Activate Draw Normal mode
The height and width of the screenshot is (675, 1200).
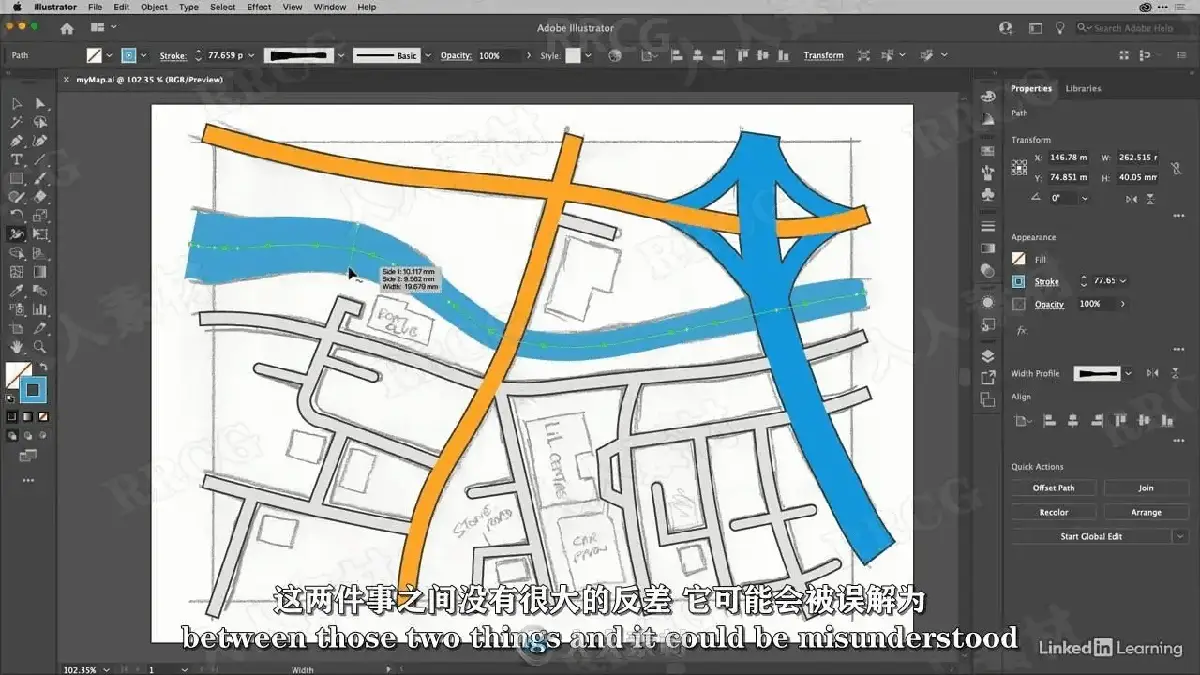coord(12,436)
